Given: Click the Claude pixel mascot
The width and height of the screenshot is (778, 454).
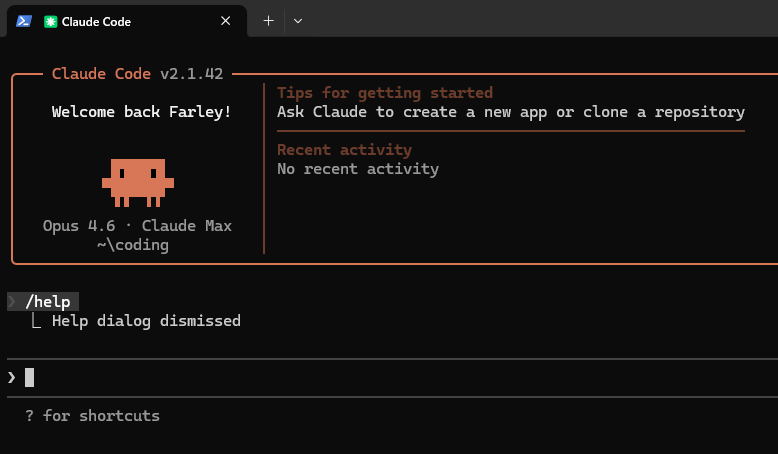Looking at the screenshot, I should (138, 183).
